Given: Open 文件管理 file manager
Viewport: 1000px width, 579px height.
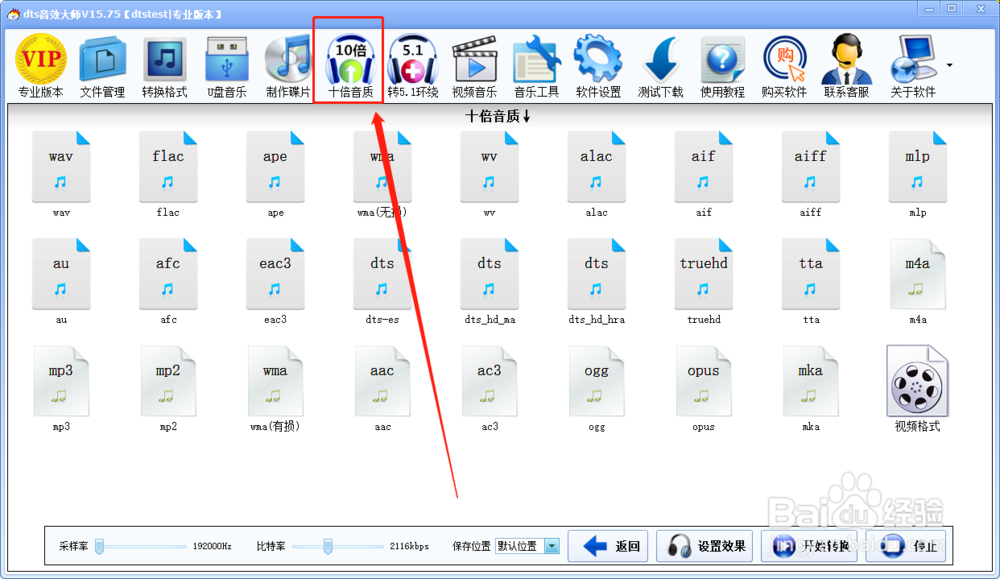Looking at the screenshot, I should (103, 66).
